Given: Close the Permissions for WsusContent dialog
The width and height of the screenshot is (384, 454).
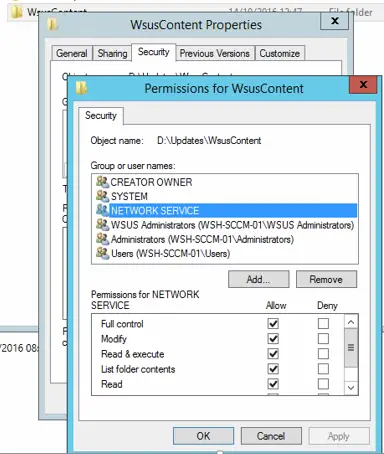Looking at the screenshot, I should coord(363,85).
